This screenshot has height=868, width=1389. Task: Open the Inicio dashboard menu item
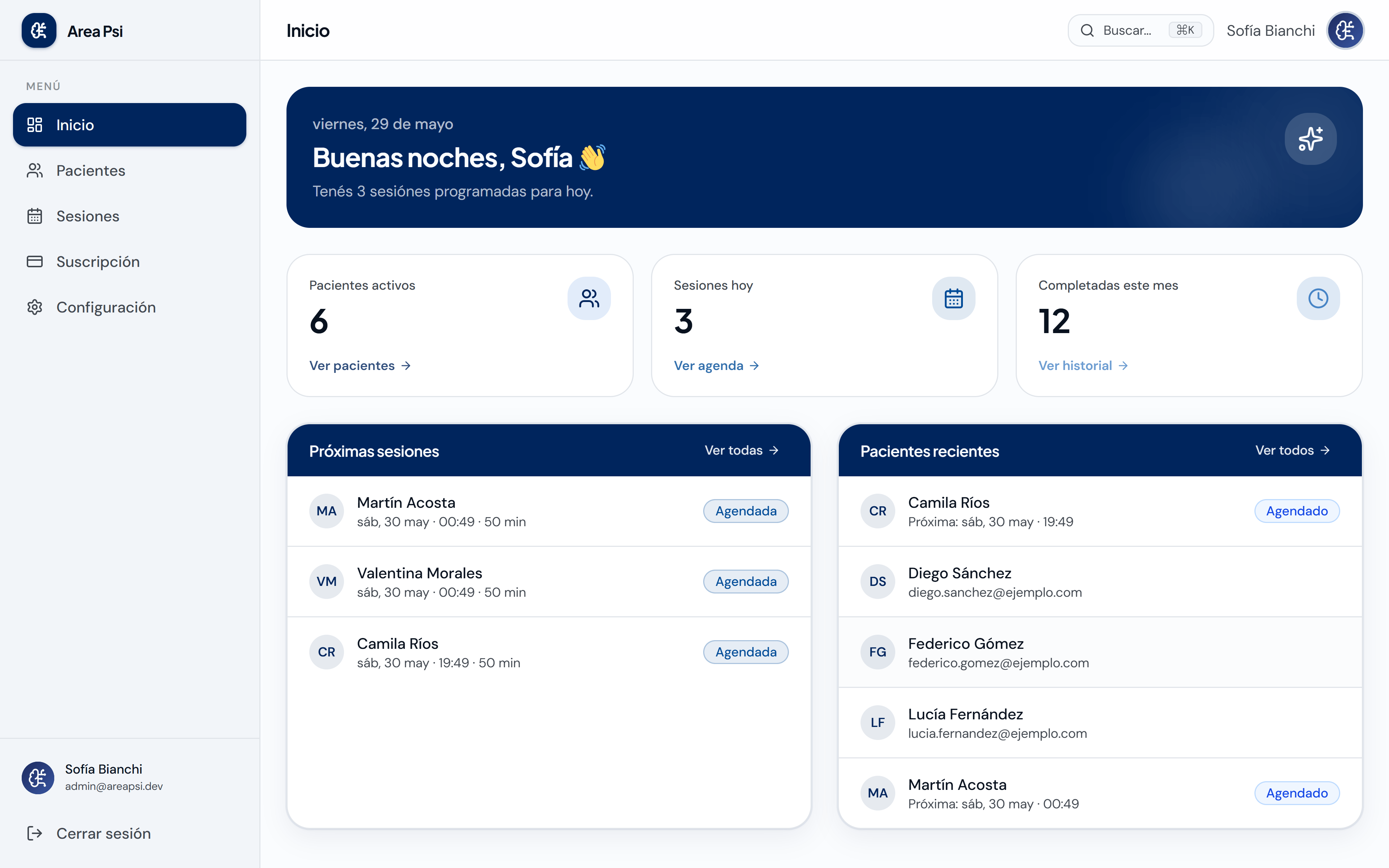(130, 124)
